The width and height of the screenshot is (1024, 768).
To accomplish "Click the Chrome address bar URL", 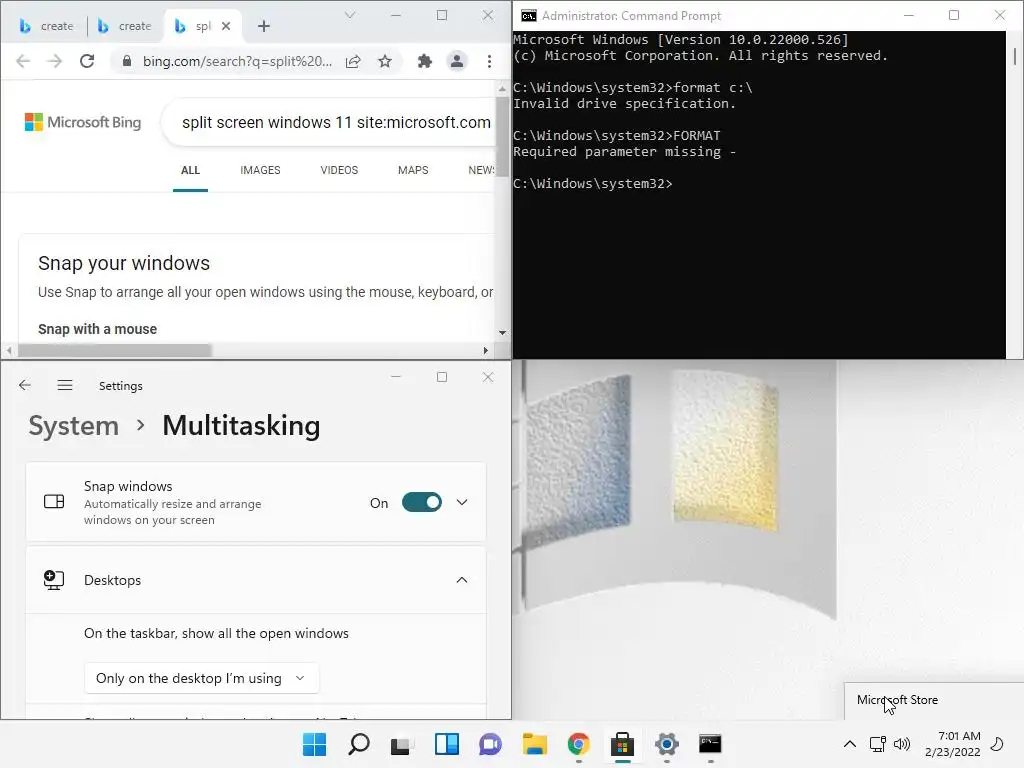I will pyautogui.click(x=237, y=61).
